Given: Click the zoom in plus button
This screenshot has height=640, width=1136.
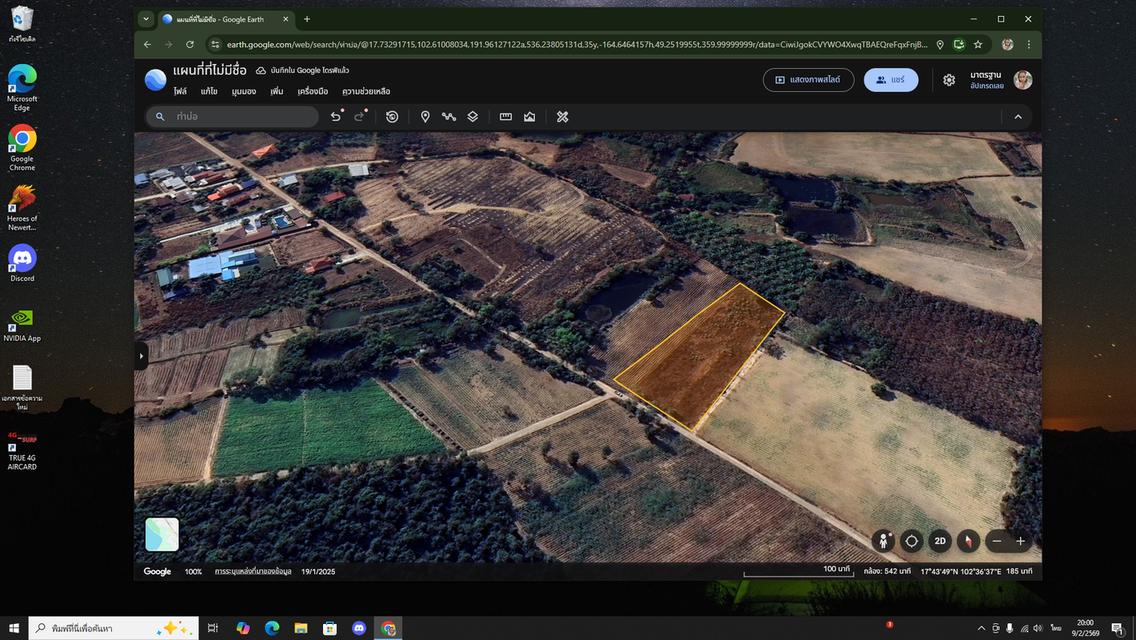Looking at the screenshot, I should point(1020,541).
